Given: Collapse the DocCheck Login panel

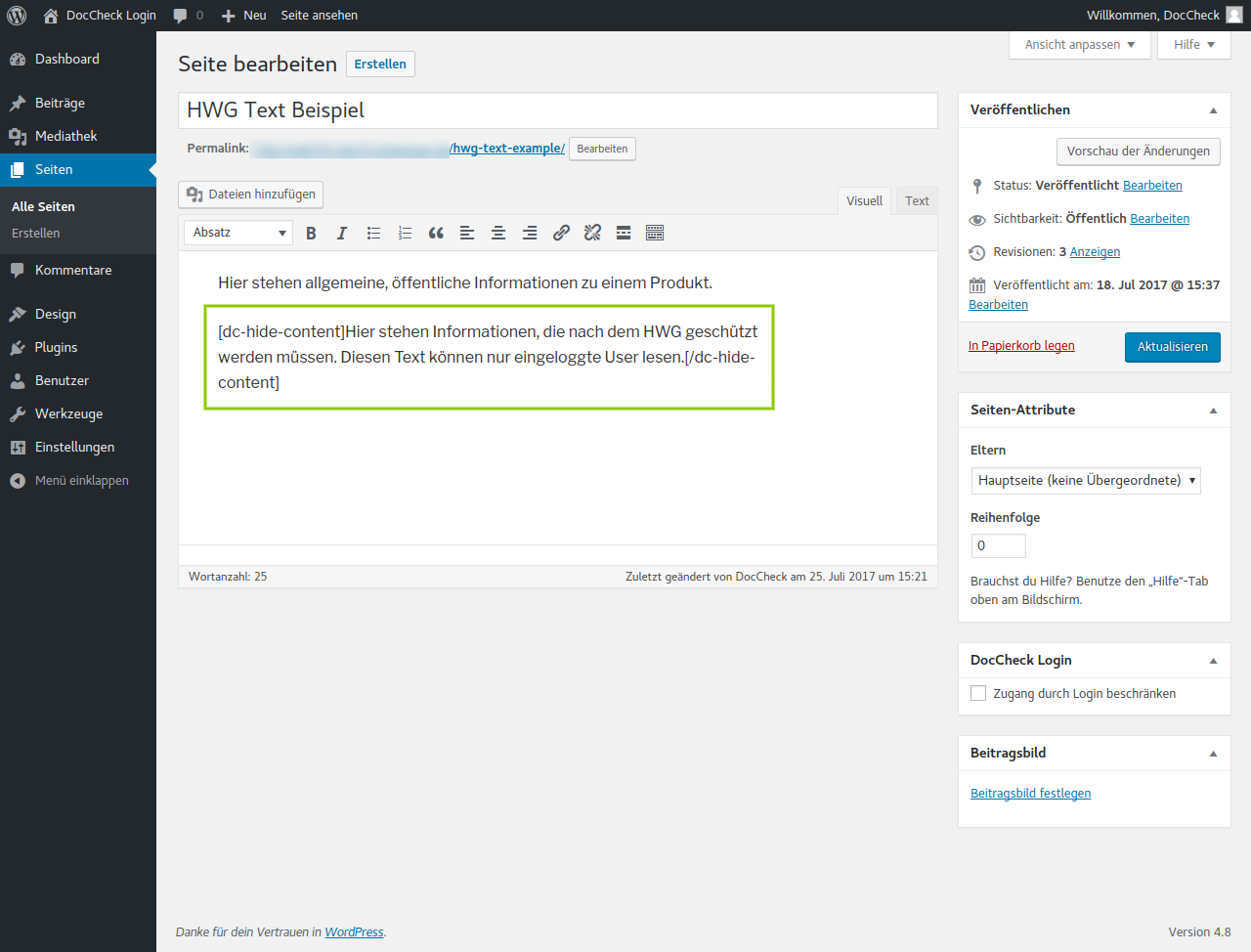Looking at the screenshot, I should click(1213, 661).
